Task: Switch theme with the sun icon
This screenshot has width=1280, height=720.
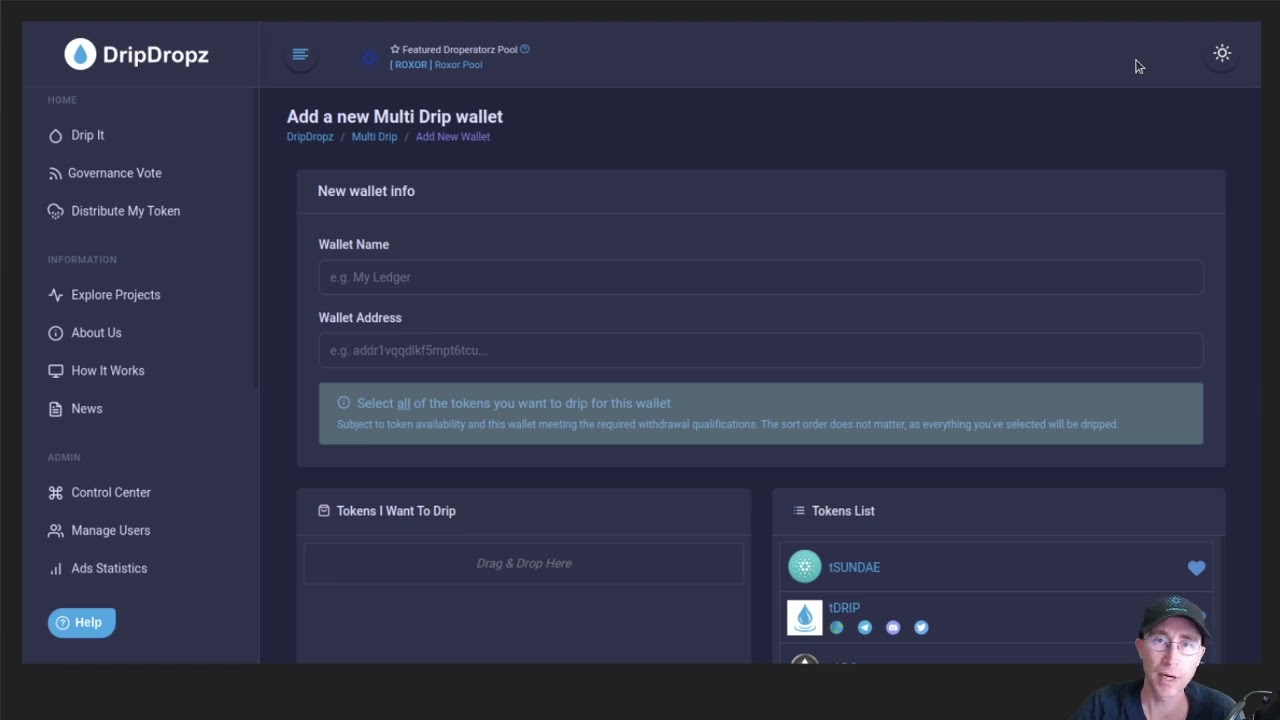Action: pyautogui.click(x=1222, y=53)
